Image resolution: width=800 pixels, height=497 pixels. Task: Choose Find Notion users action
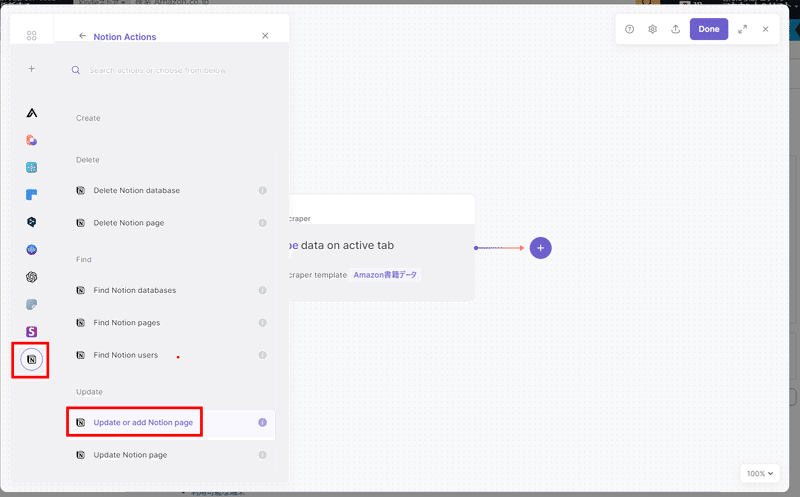click(x=171, y=355)
